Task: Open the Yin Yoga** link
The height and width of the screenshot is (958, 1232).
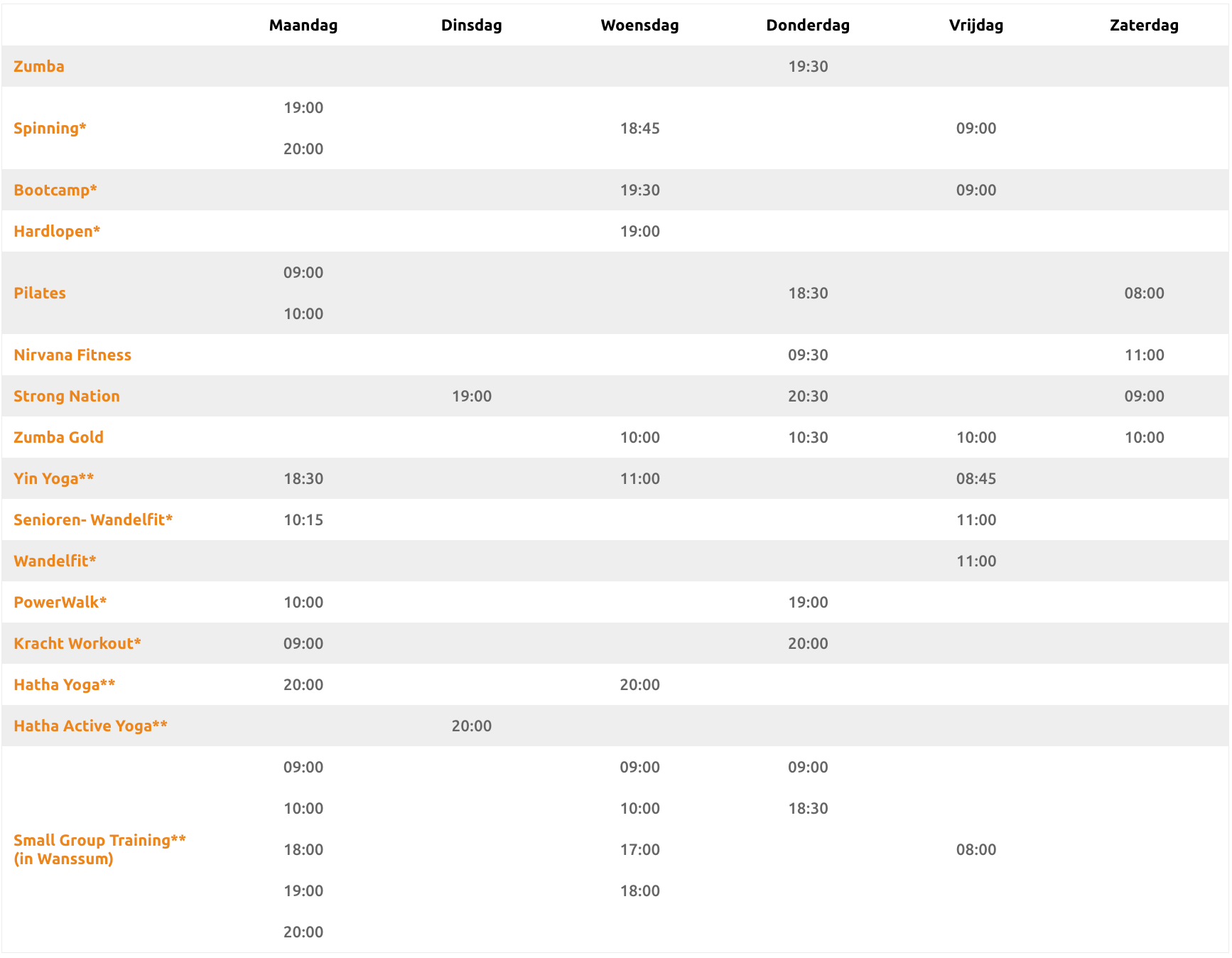Action: pos(54,479)
